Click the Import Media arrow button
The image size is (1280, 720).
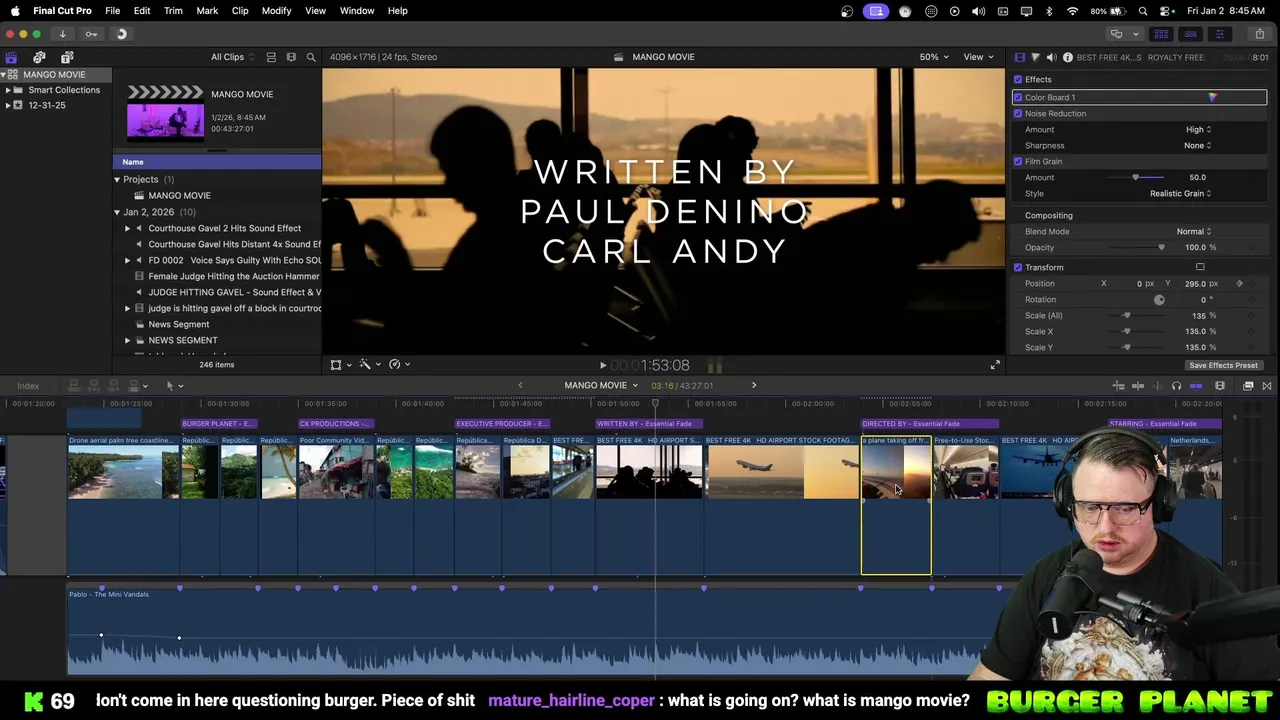click(62, 34)
